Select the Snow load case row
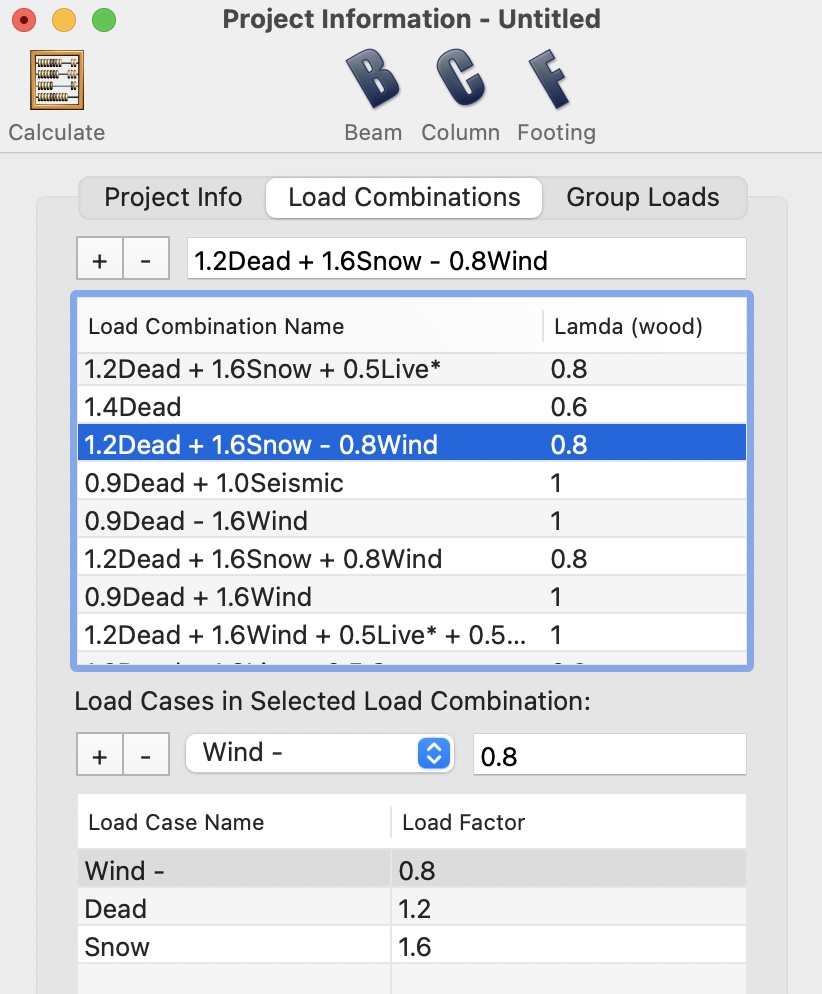Screen dimensions: 822x994 [x=234, y=947]
